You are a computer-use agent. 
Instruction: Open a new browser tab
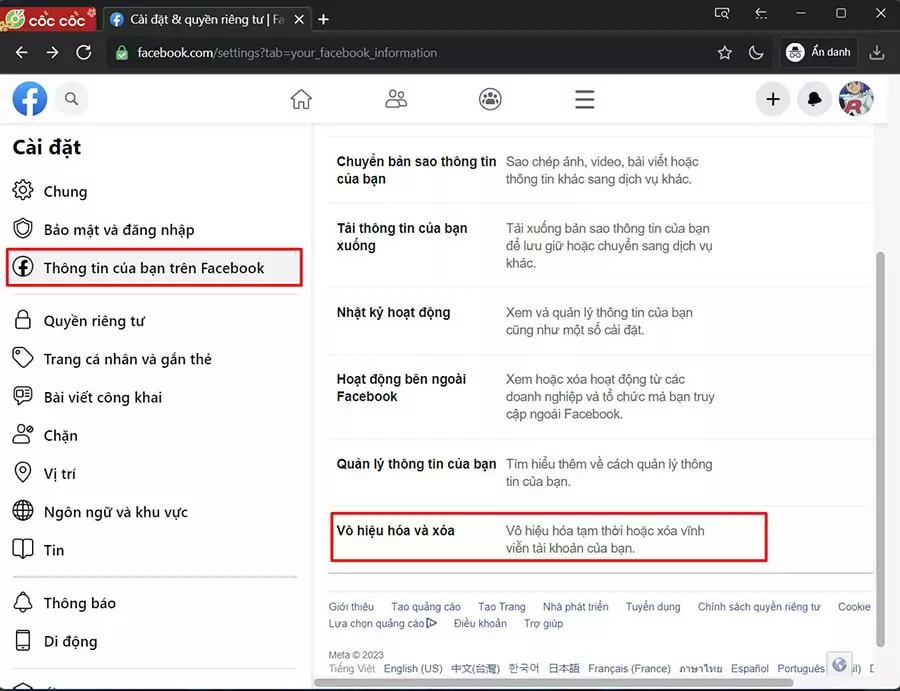(323, 20)
